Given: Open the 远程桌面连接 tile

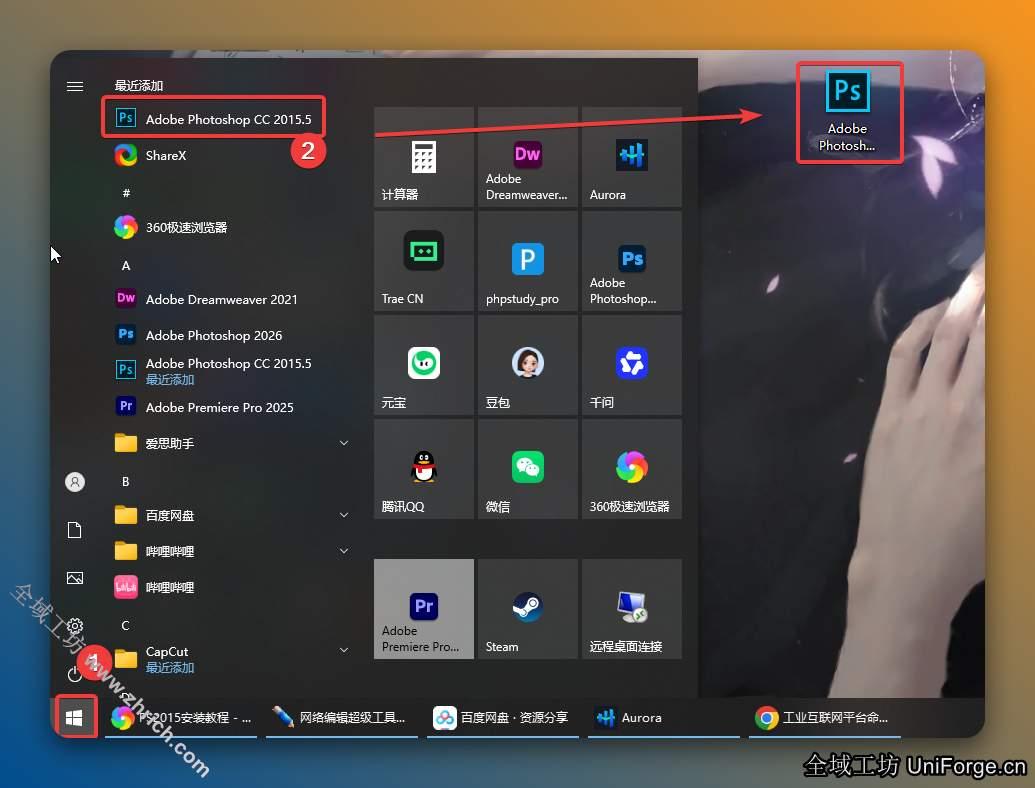Looking at the screenshot, I should pos(632,608).
